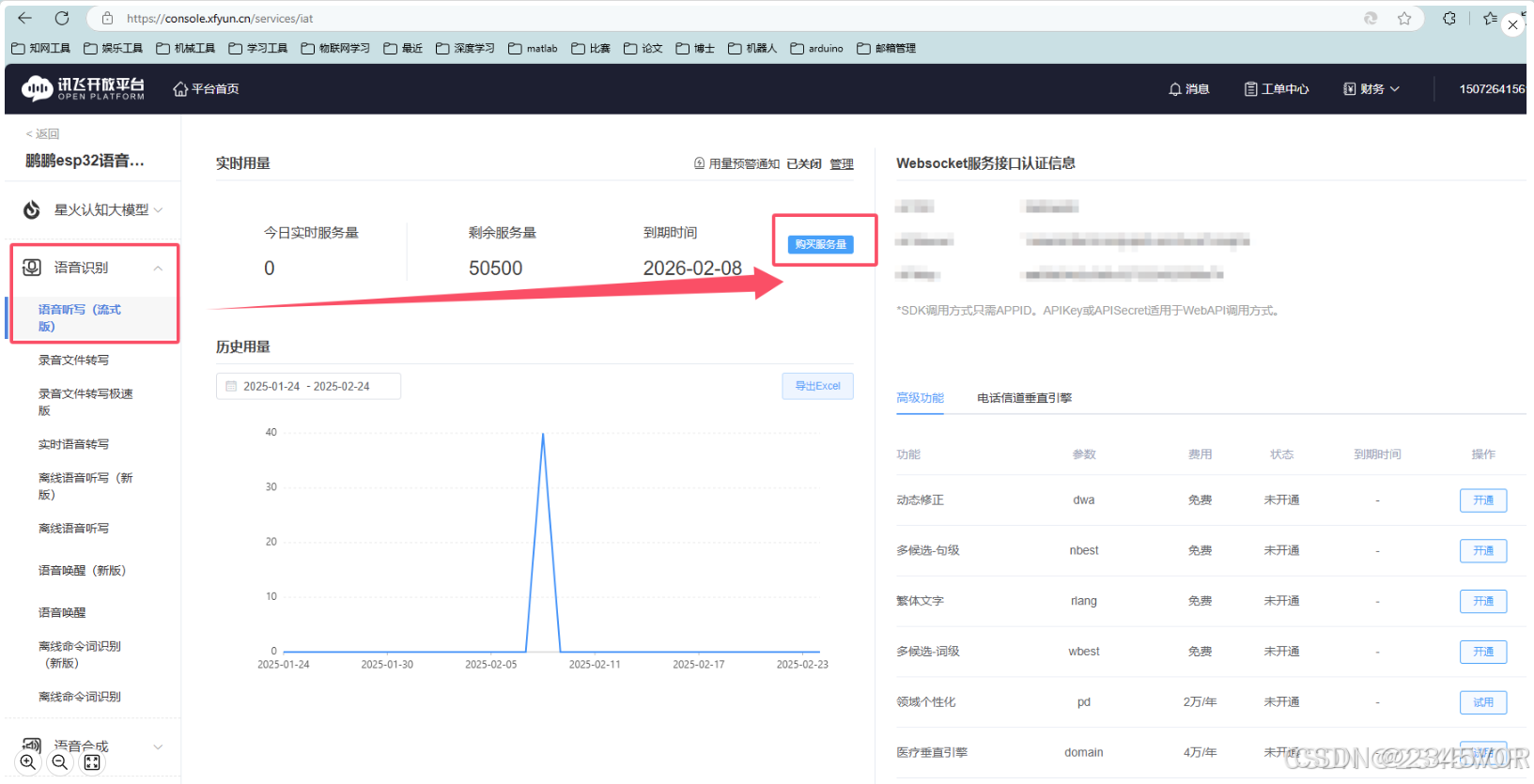Close the image viewer X button
Image resolution: width=1534 pixels, height=784 pixels.
coord(1512,25)
